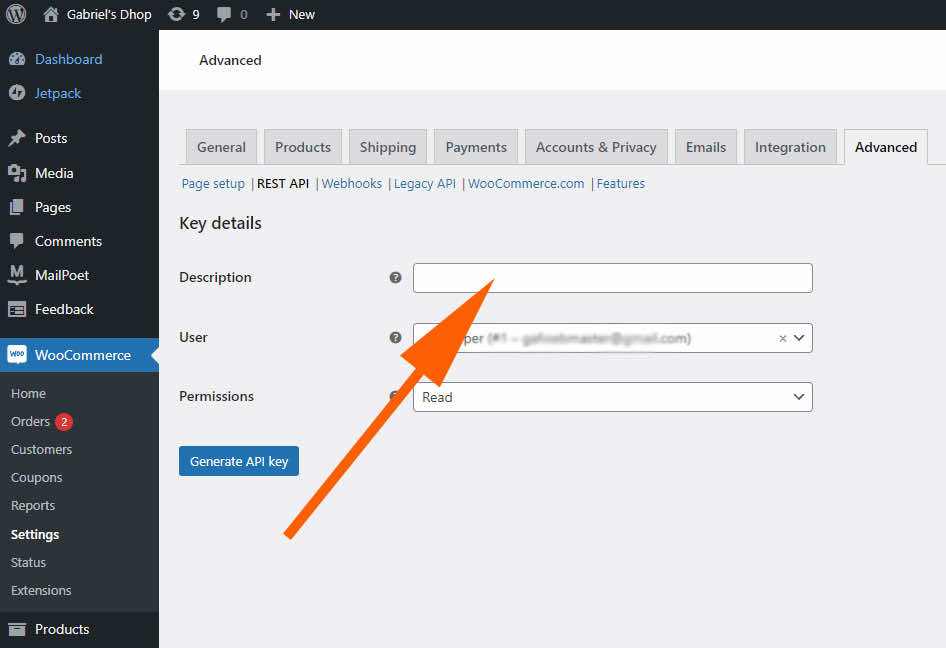Go to Reports submenu
This screenshot has width=946, height=648.
[33, 506]
